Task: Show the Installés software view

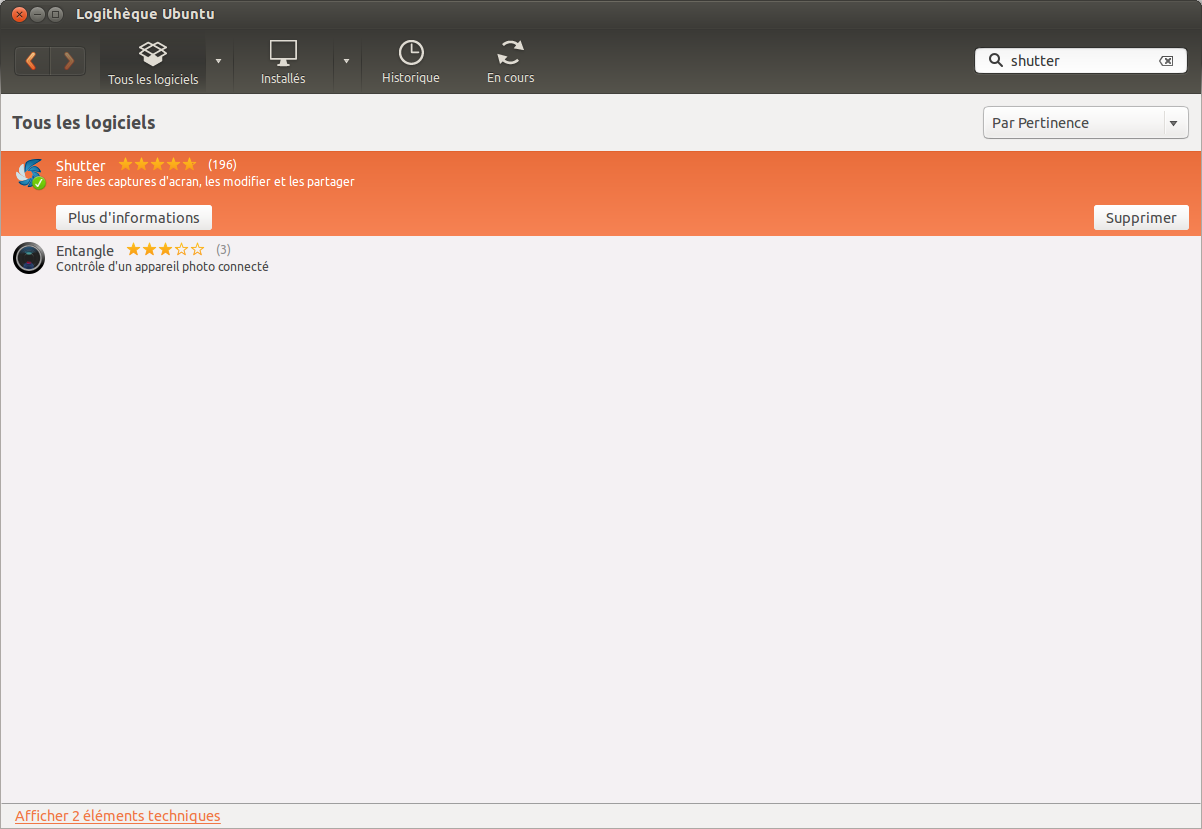Action: tap(283, 62)
